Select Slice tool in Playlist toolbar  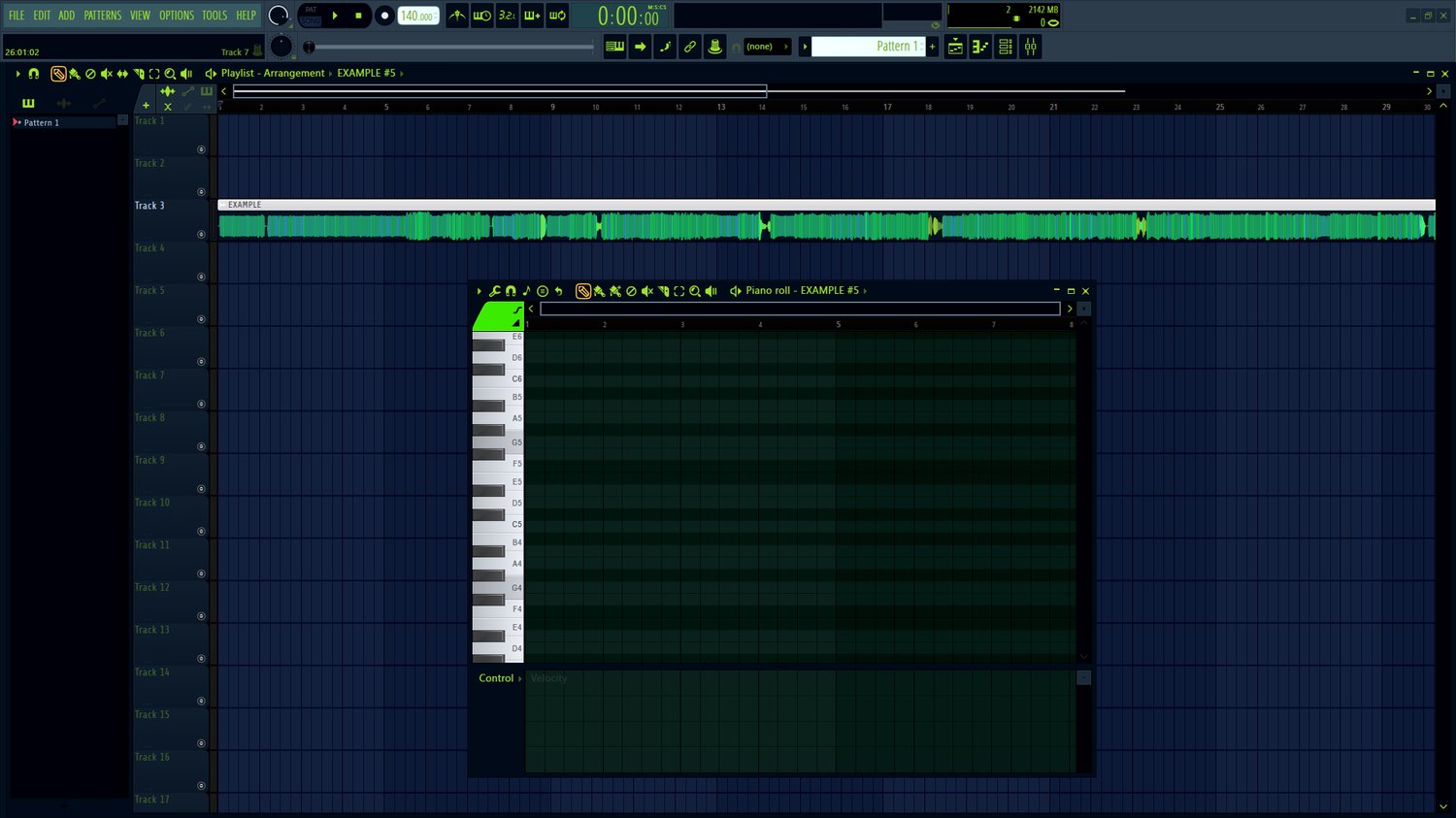139,74
